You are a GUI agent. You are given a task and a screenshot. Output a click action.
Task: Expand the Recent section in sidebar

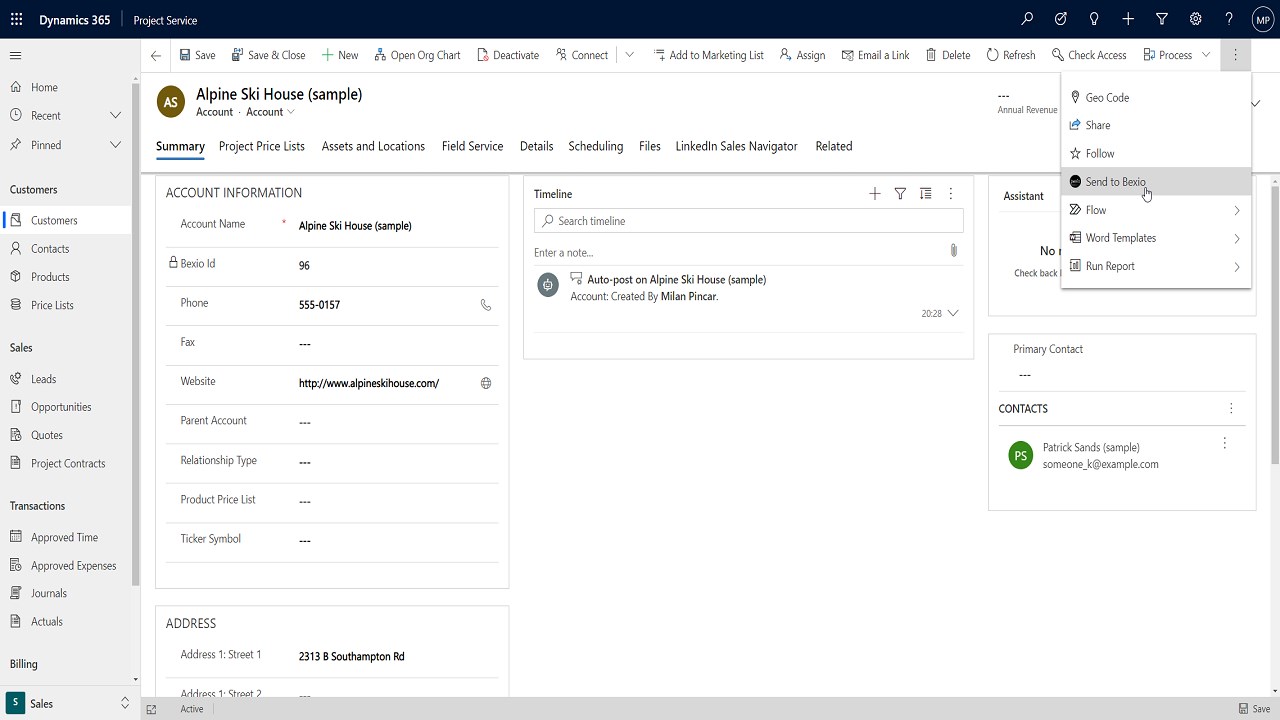pyautogui.click(x=115, y=116)
